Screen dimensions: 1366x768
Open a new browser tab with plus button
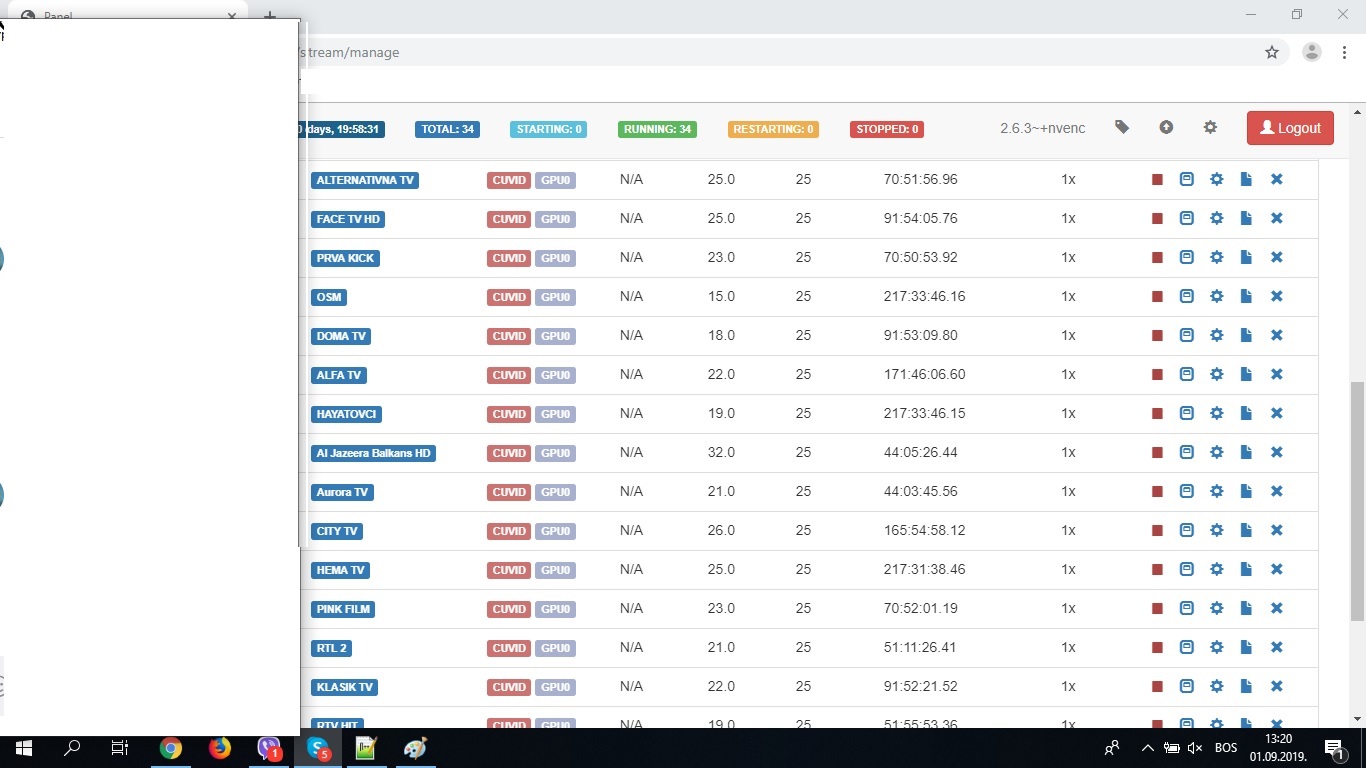tap(270, 16)
